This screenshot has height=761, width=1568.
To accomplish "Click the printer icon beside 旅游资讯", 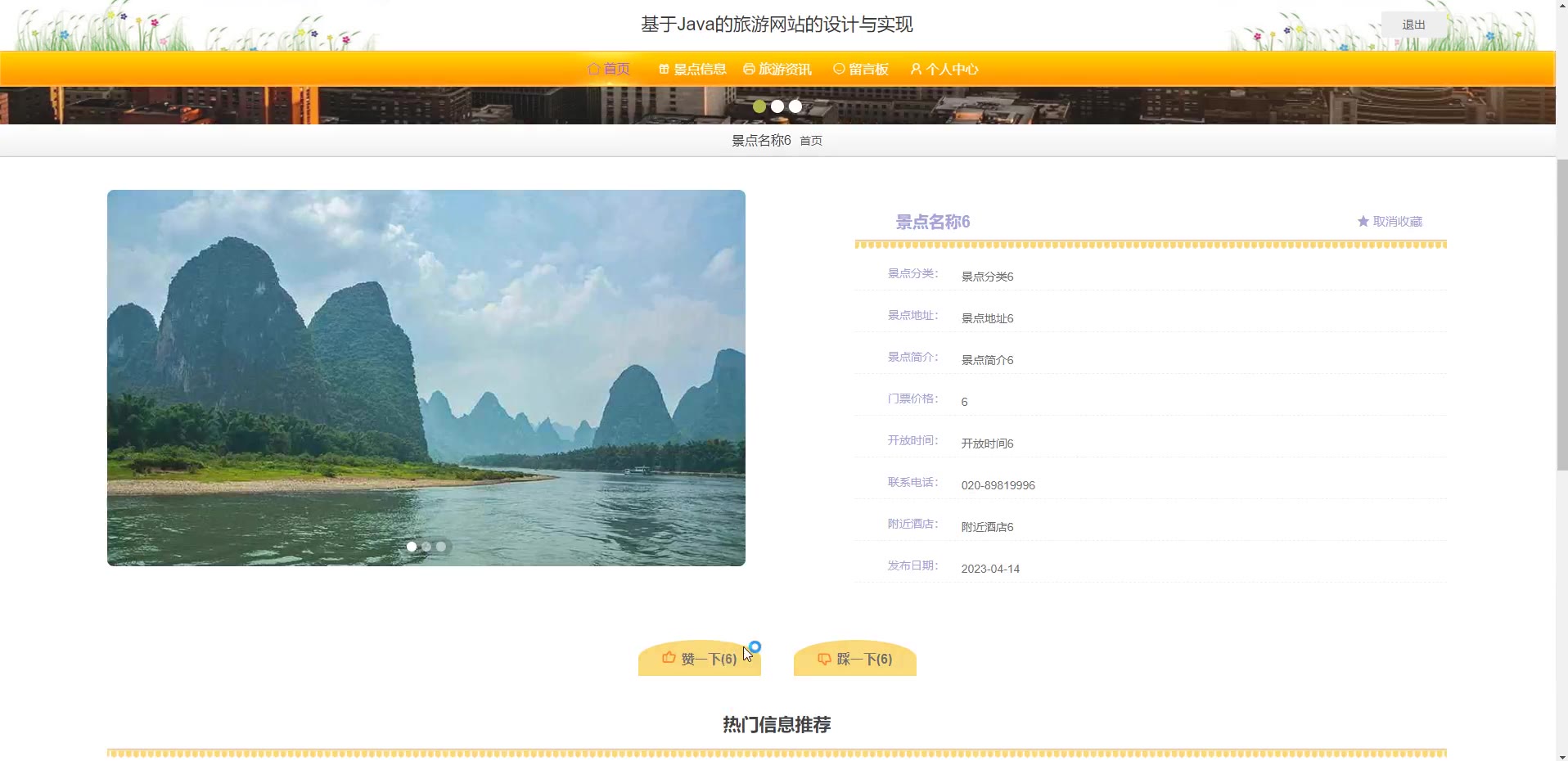I will coord(749,69).
